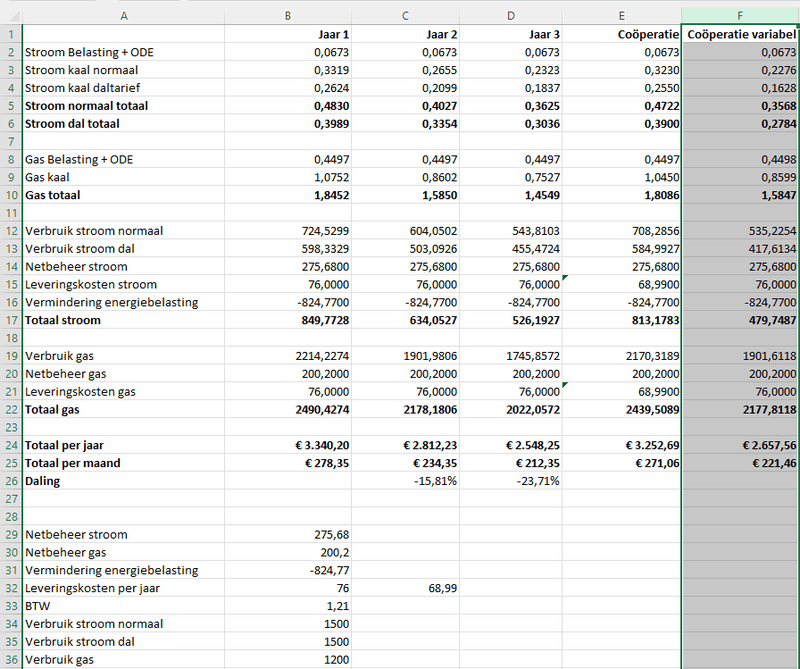Select the 'Verbruik stroom normaal' cell in row 12
Image resolution: width=800 pixels, height=669 pixels.
pyautogui.click(x=123, y=231)
